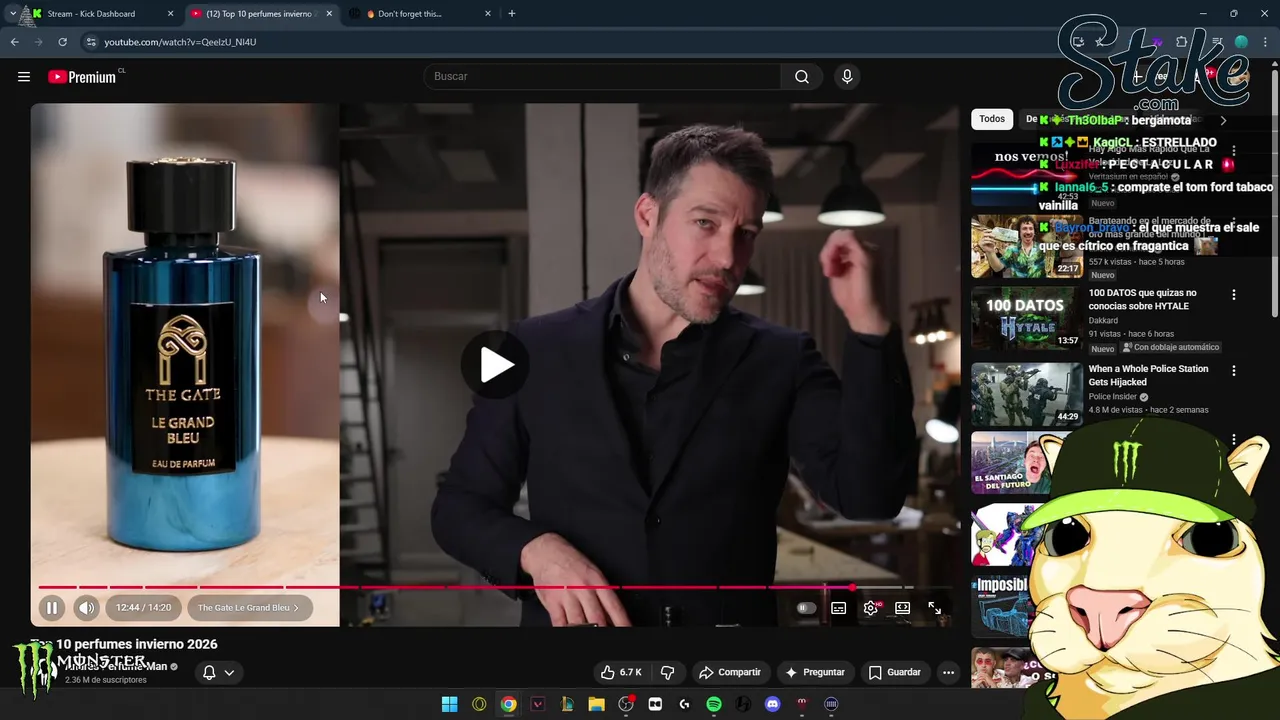
Task: Open options menu for Police Station video
Action: (1233, 370)
